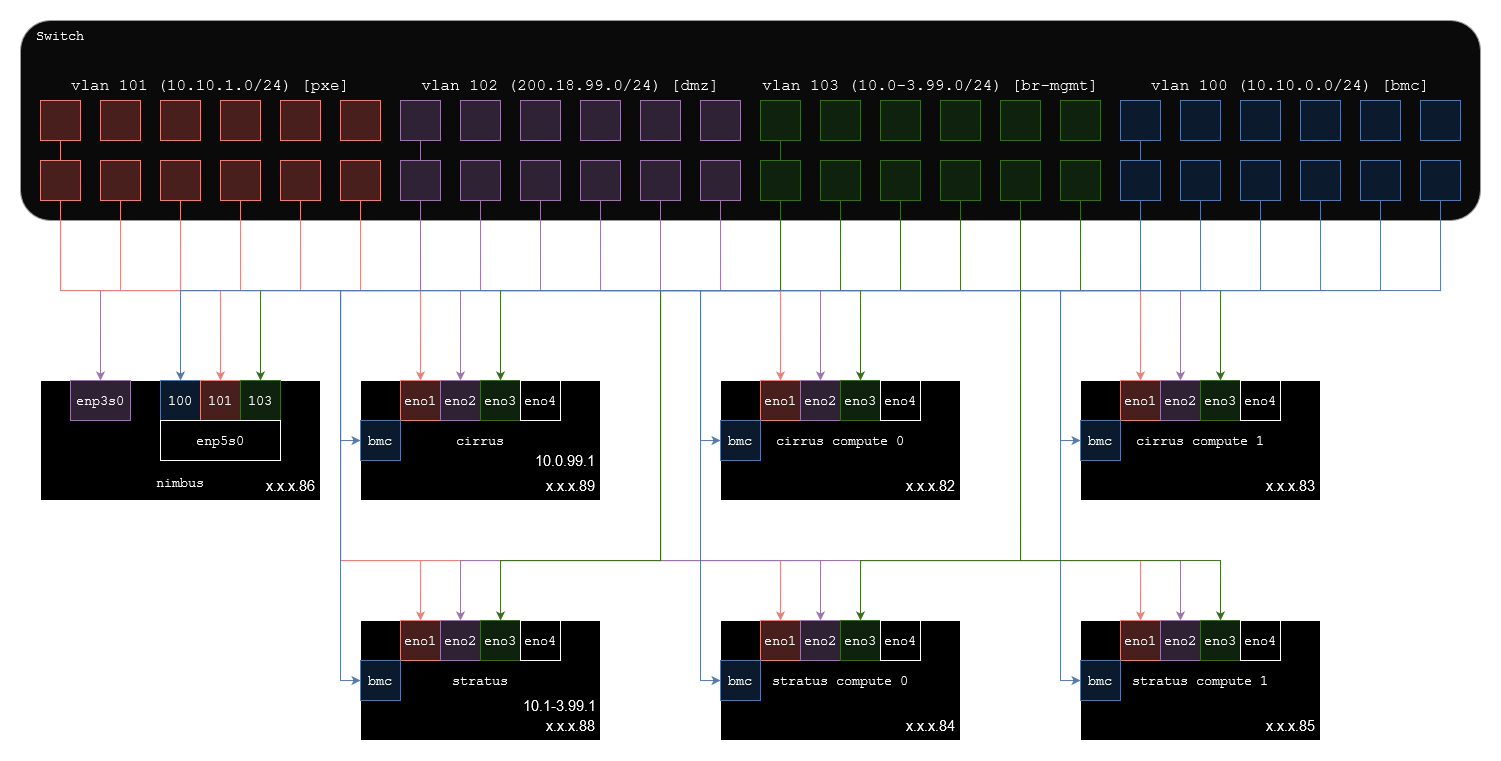Select eno2 on cirrus compute 0
The height and width of the screenshot is (761, 1501).
[x=820, y=400]
